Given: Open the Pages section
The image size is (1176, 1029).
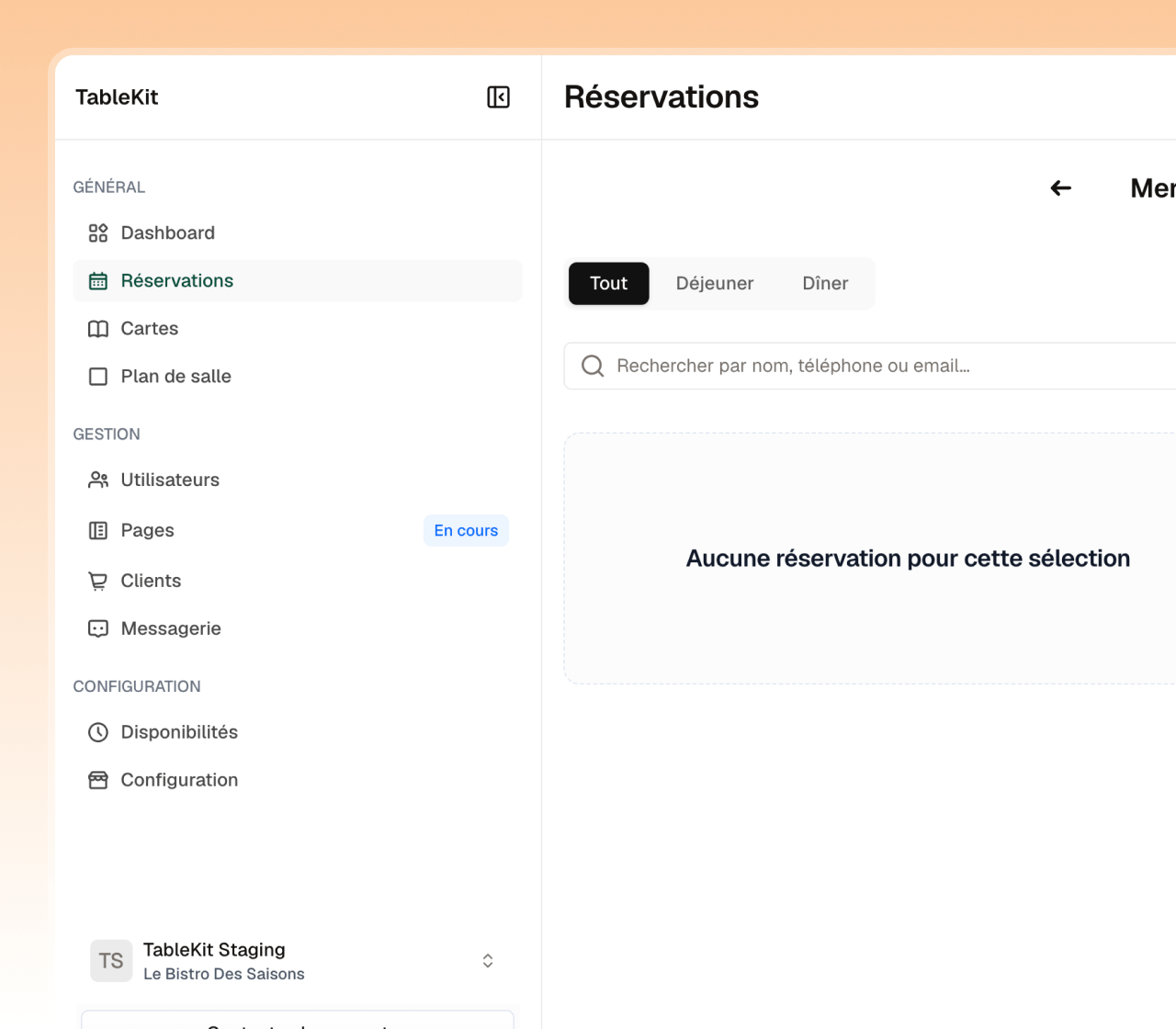Looking at the screenshot, I should 298,530.
